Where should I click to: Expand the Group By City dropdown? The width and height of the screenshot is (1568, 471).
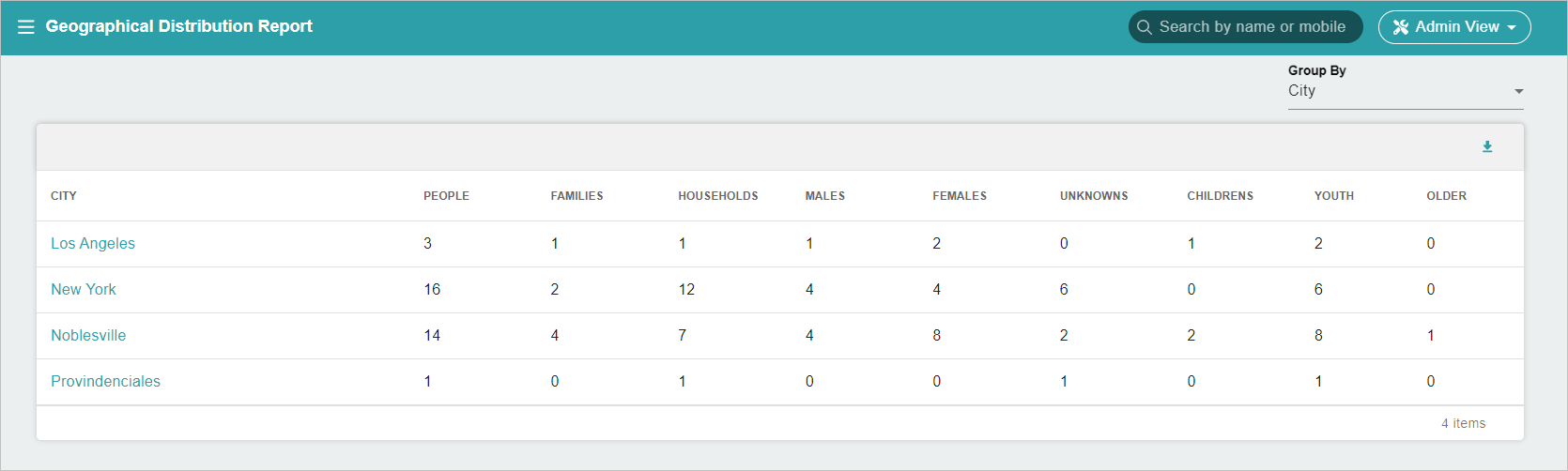(1406, 91)
